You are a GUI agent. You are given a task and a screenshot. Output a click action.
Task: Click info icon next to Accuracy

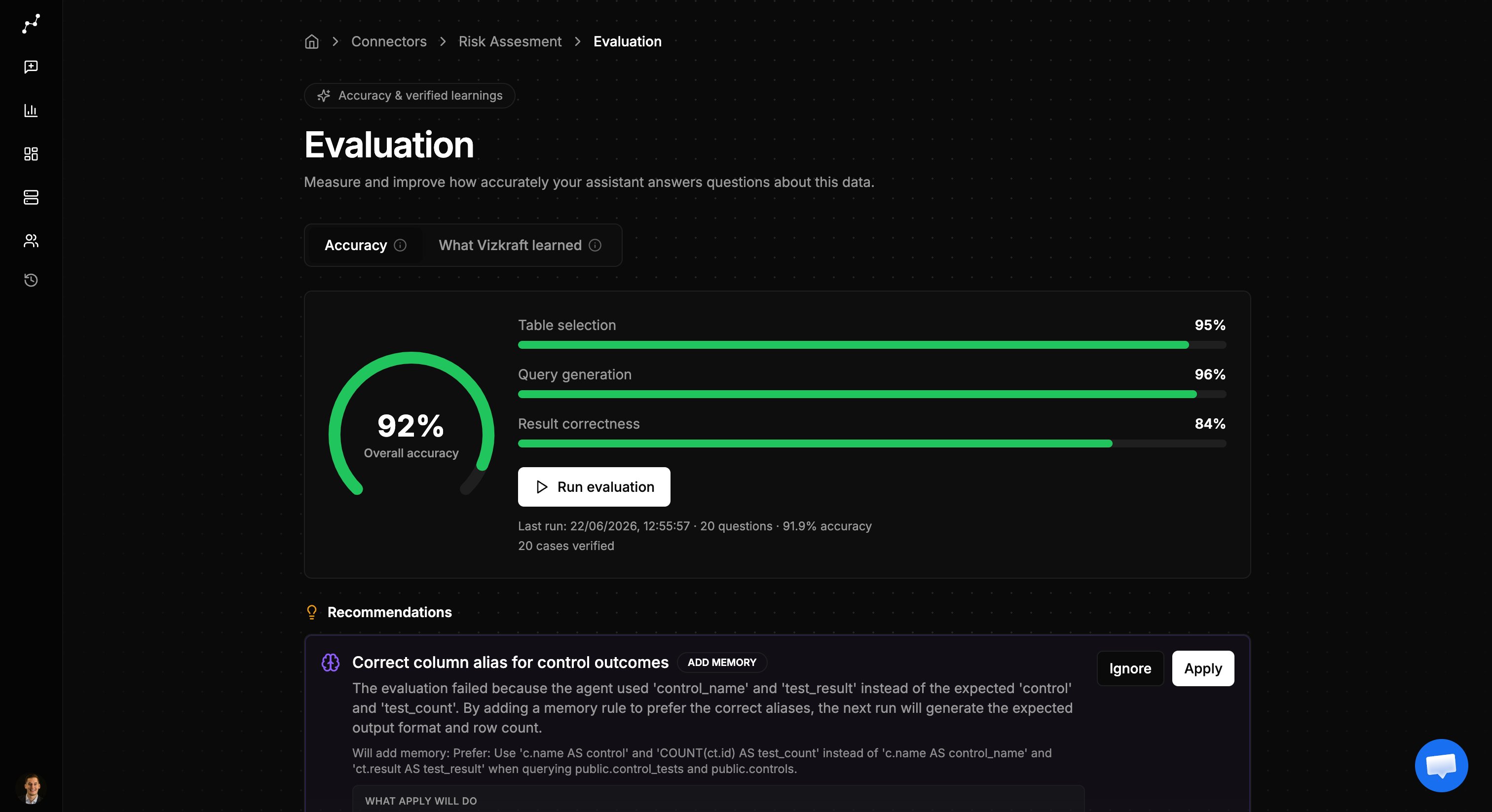pos(400,245)
